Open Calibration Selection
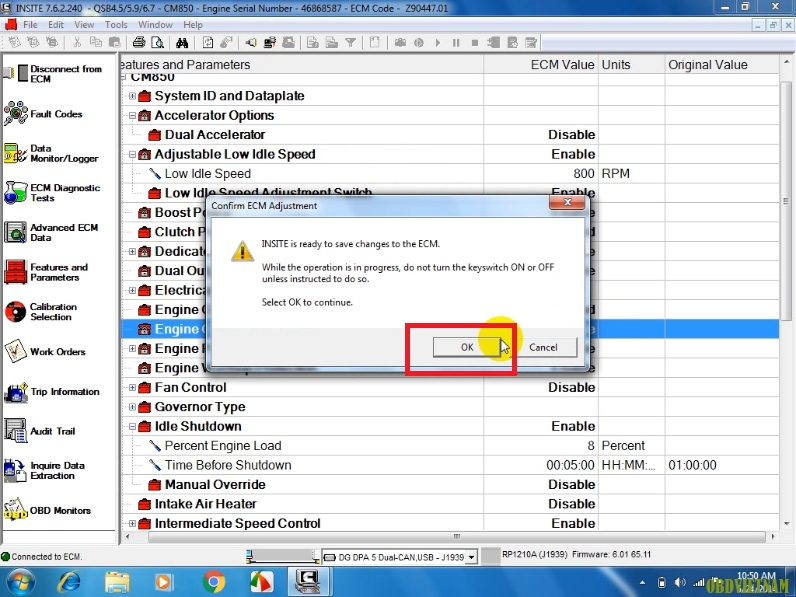Viewport: 796px width, 597px height. (42, 312)
